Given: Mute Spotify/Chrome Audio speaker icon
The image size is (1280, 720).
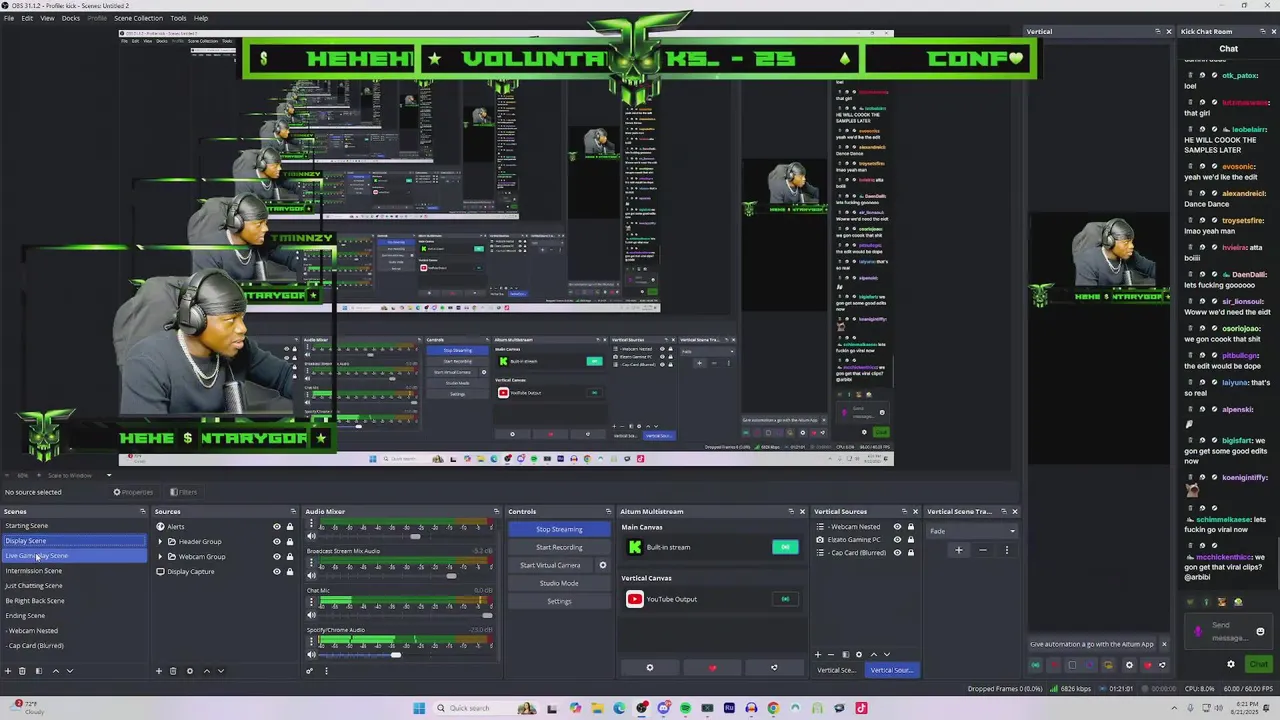Looking at the screenshot, I should 312,655.
